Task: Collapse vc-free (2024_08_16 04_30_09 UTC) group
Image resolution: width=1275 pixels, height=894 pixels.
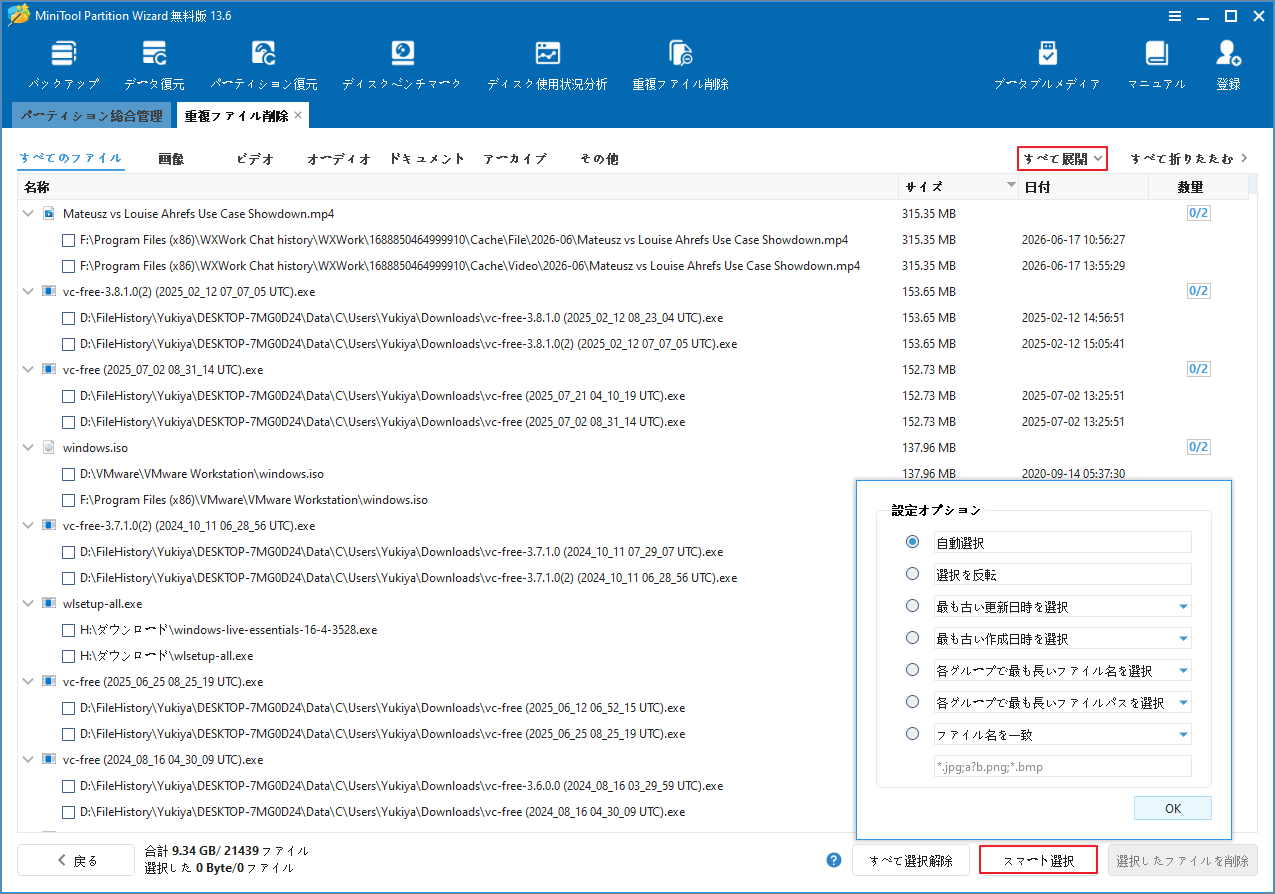Action: point(28,760)
